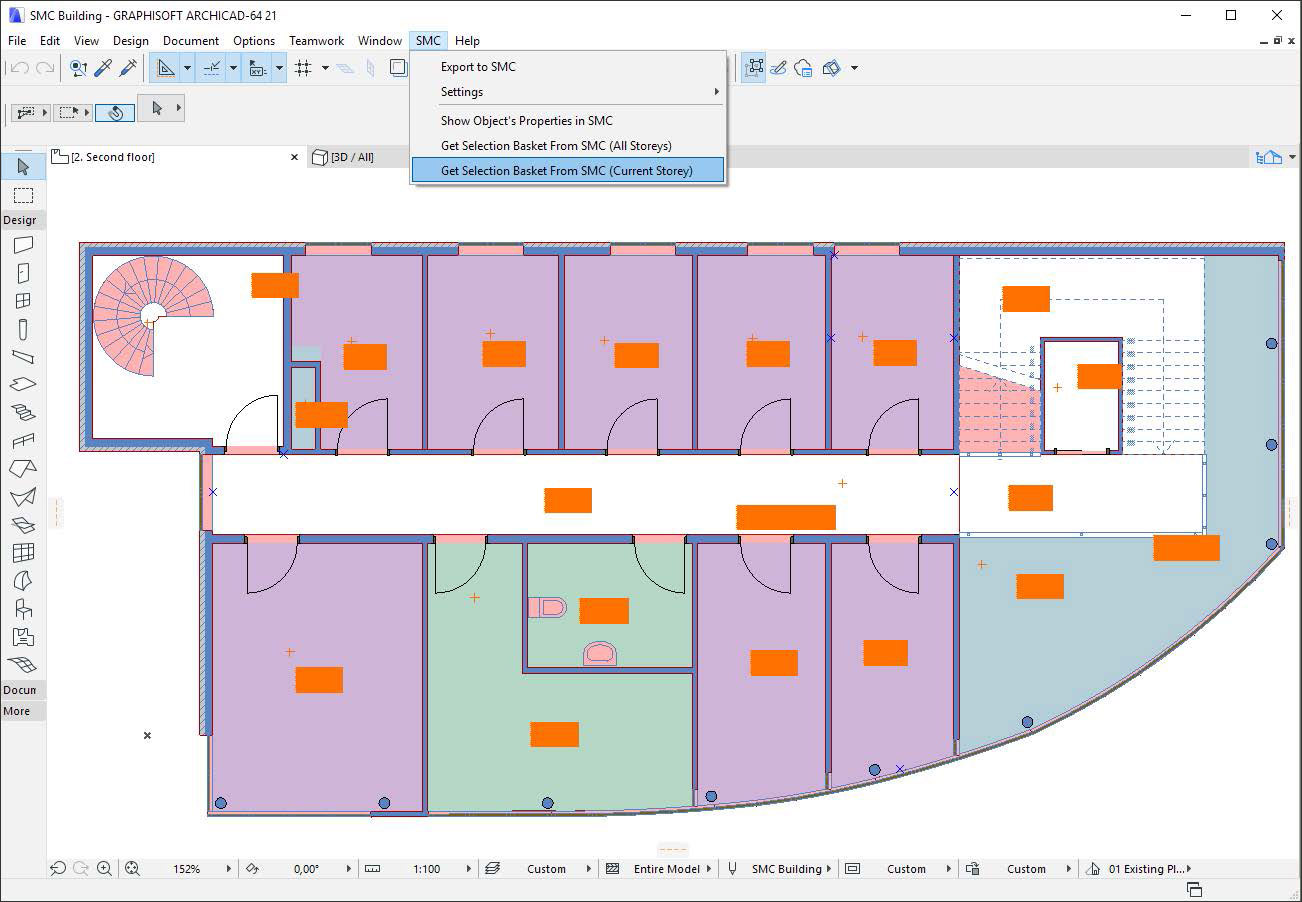Open the Design menu
Screen dimensions: 1302x902
tap(130, 41)
